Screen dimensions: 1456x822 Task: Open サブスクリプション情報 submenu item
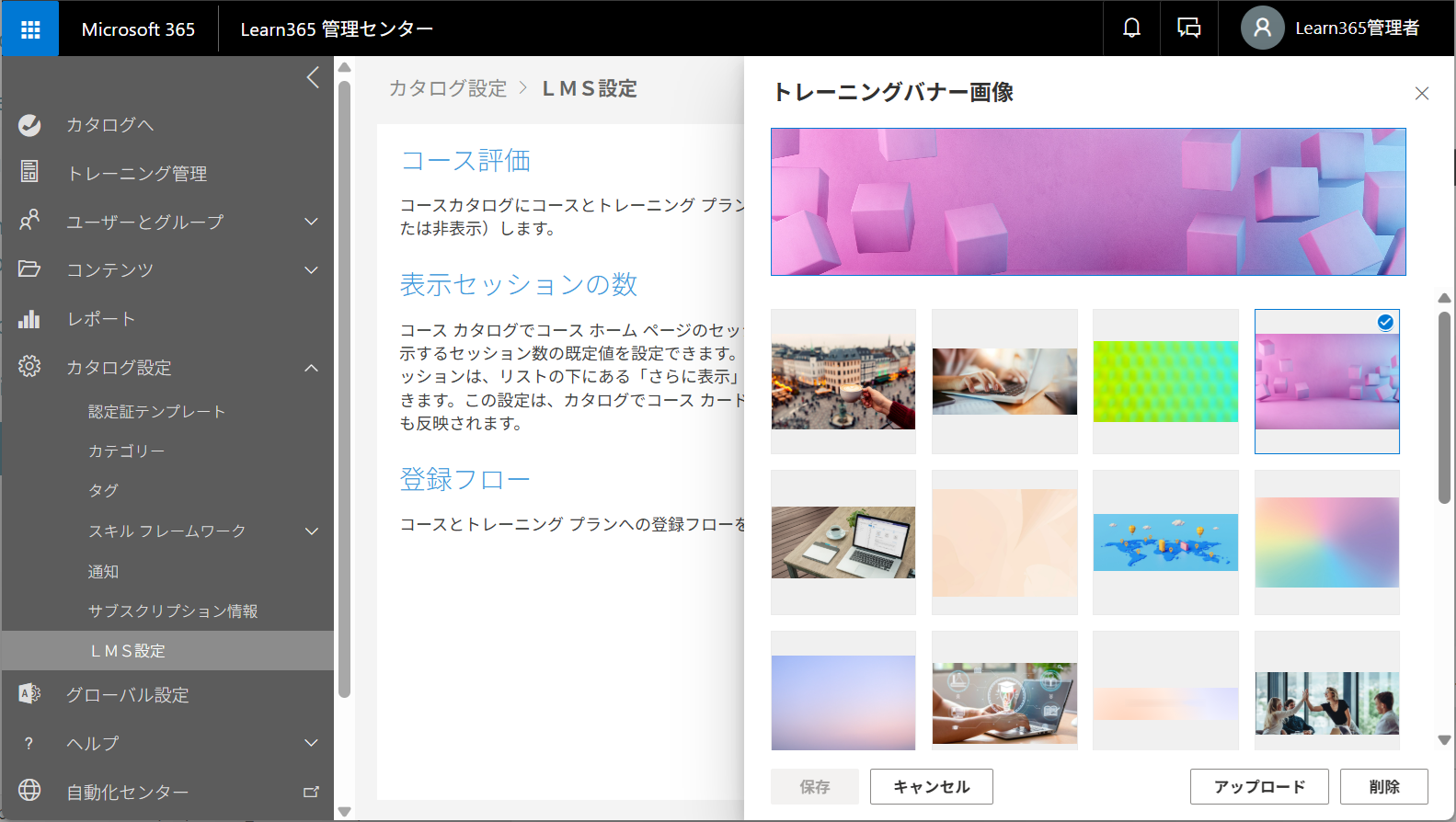(x=173, y=611)
